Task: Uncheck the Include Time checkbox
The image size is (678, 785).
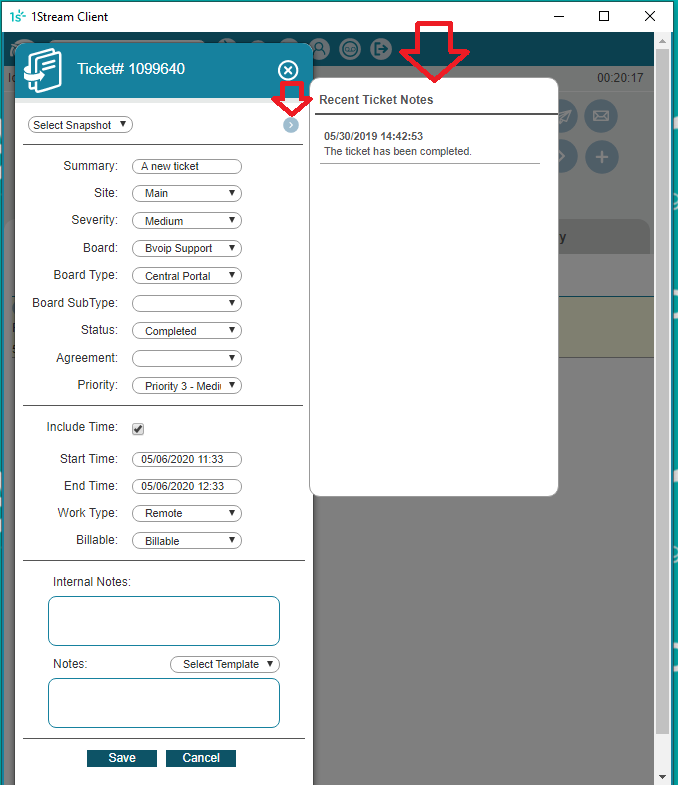Action: click(x=138, y=429)
